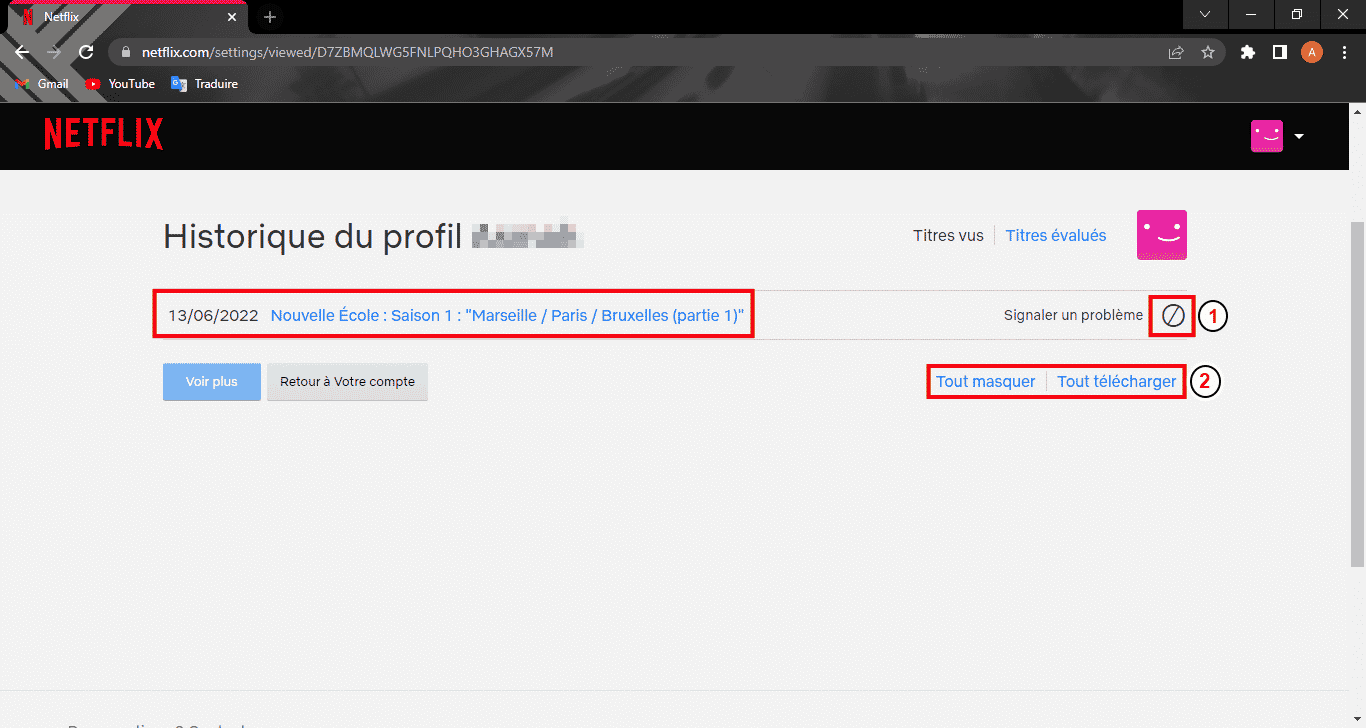This screenshot has width=1366, height=728.
Task: Click the Netflix logo in header
Action: click(x=104, y=134)
